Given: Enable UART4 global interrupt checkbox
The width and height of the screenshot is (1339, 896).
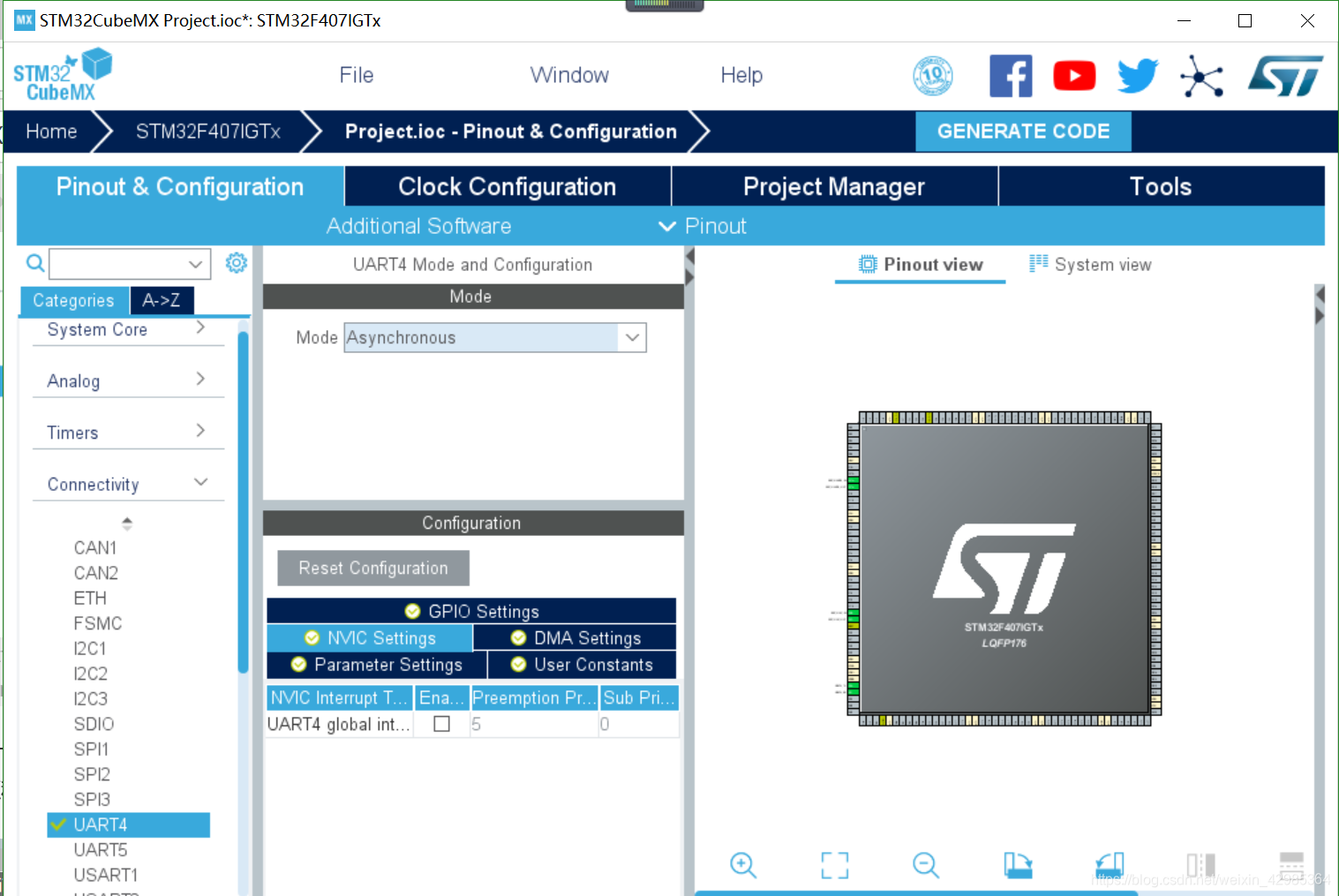Looking at the screenshot, I should tap(442, 724).
